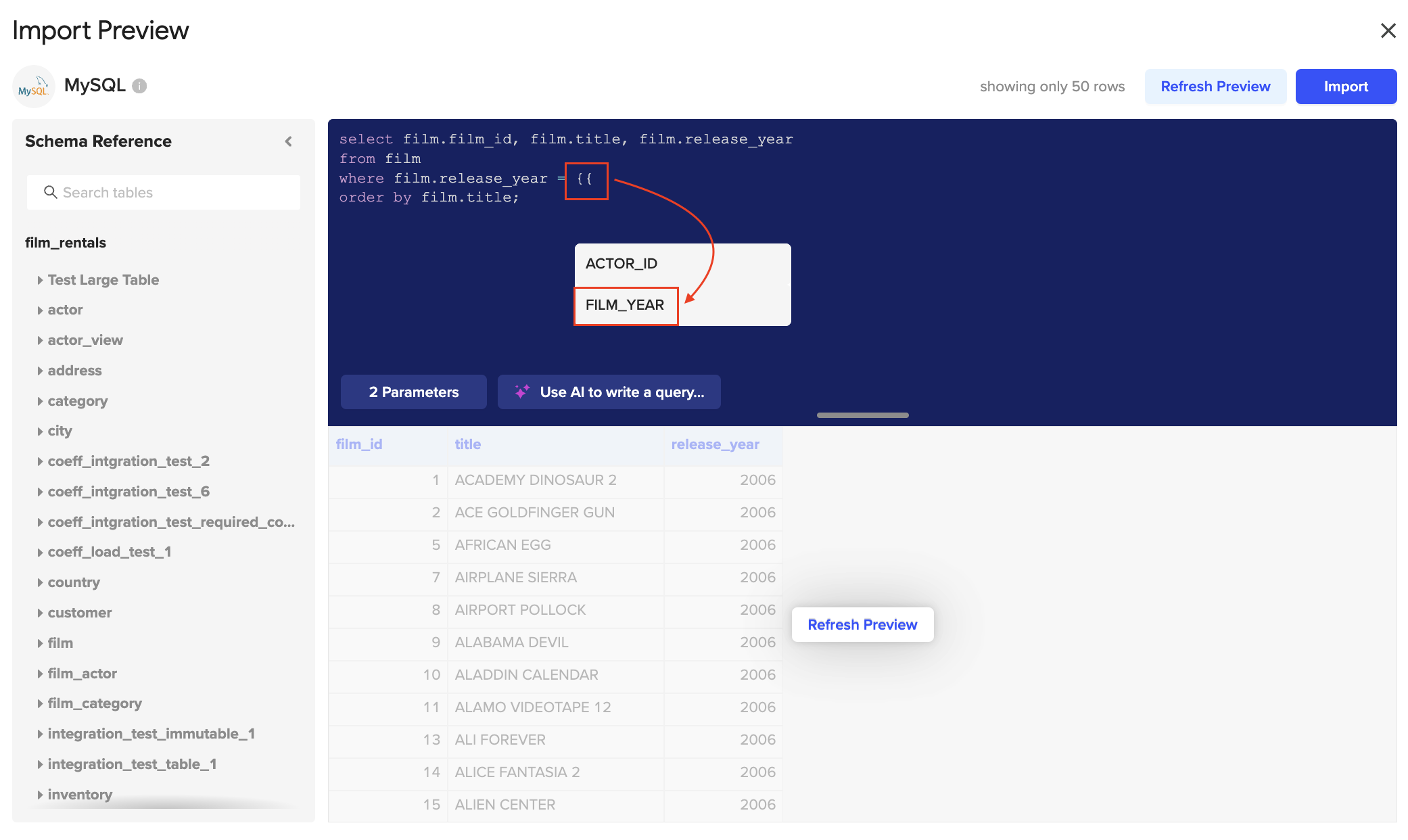Grab the query editor horizontal scrollbar
Viewport: 1408px width, 840px height.
point(862,415)
